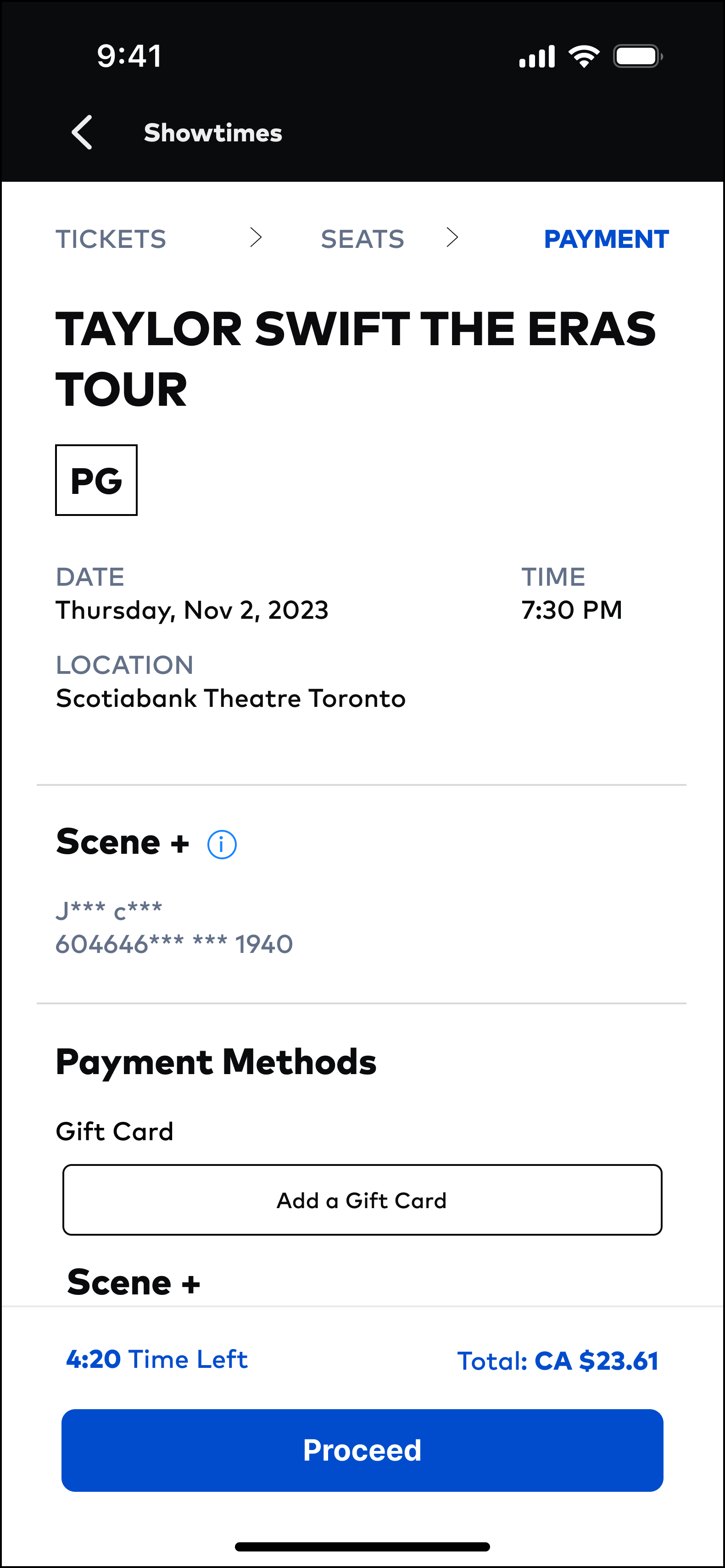Tap the home indicator bar
725x1568 pixels.
tap(362, 1547)
